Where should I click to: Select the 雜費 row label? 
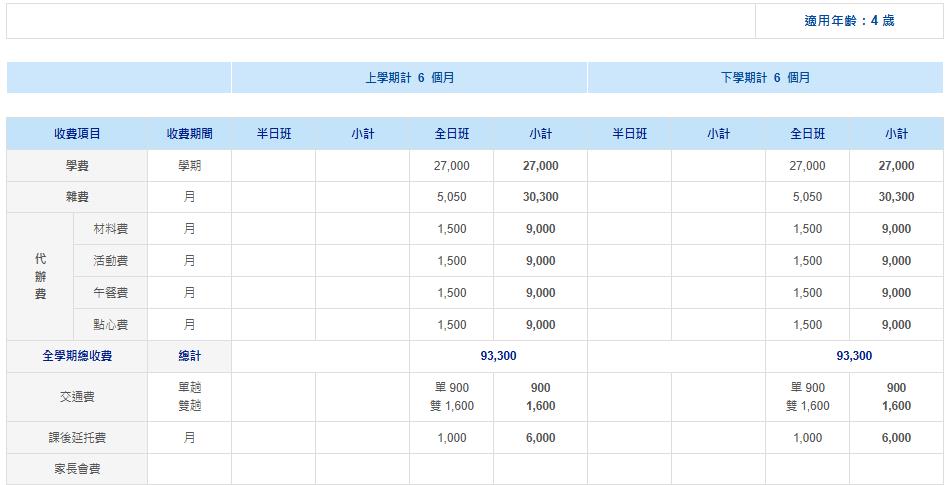[x=77, y=198]
